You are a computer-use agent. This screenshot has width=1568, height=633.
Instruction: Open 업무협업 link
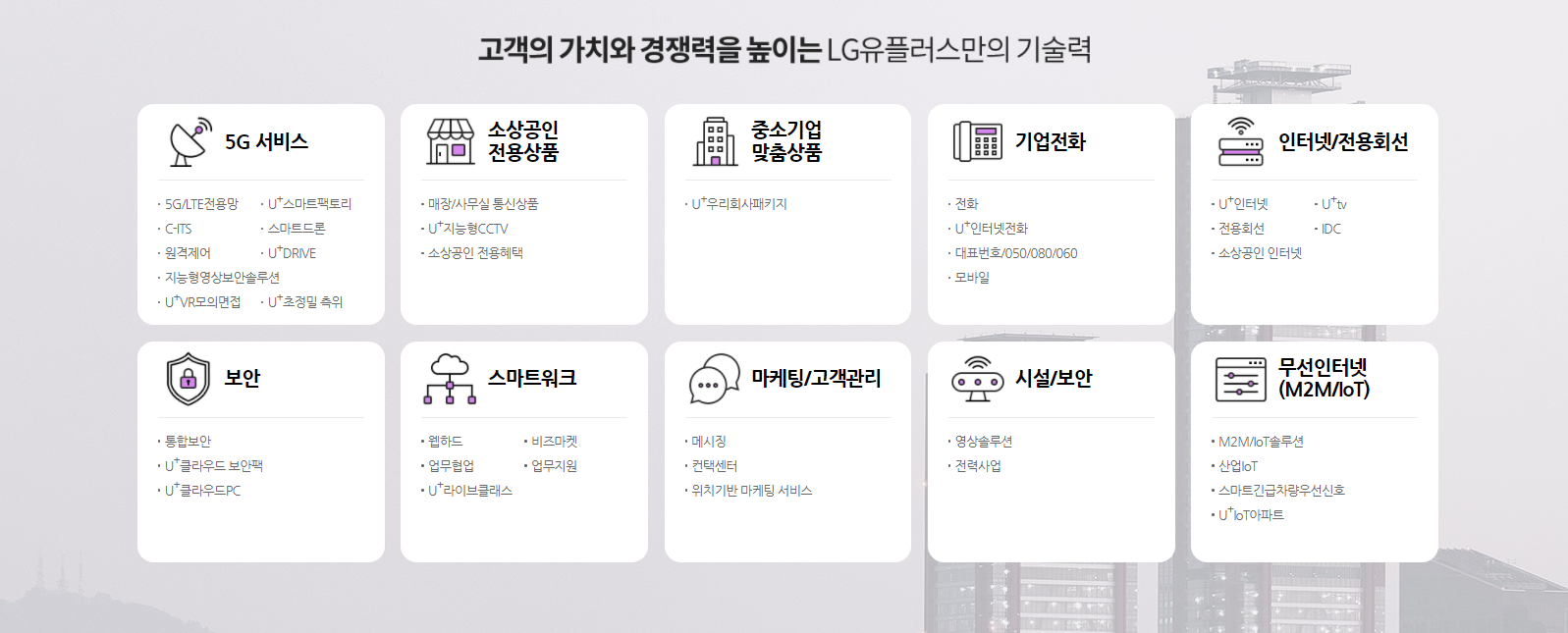451,466
